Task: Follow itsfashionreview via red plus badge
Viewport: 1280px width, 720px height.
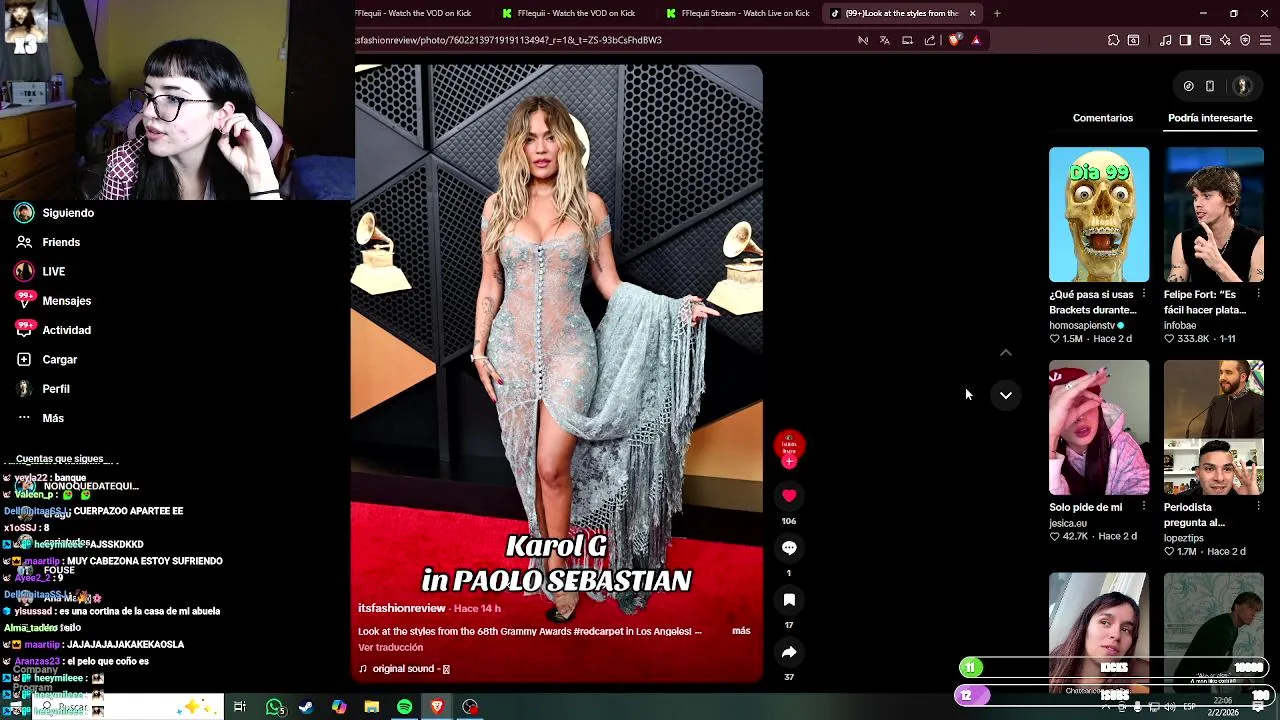Action: 789,462
